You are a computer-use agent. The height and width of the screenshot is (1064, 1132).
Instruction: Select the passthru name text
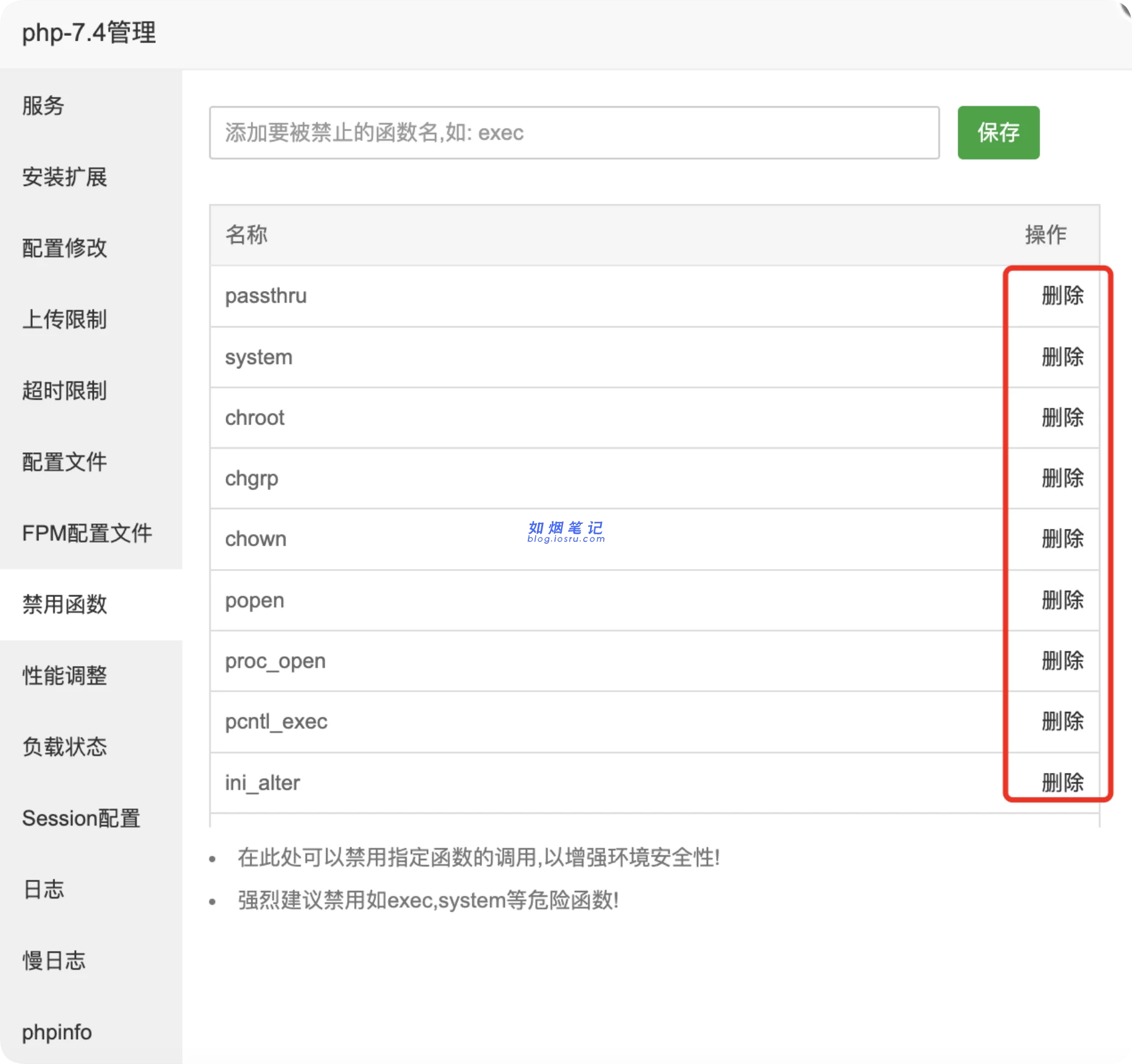[x=266, y=296]
